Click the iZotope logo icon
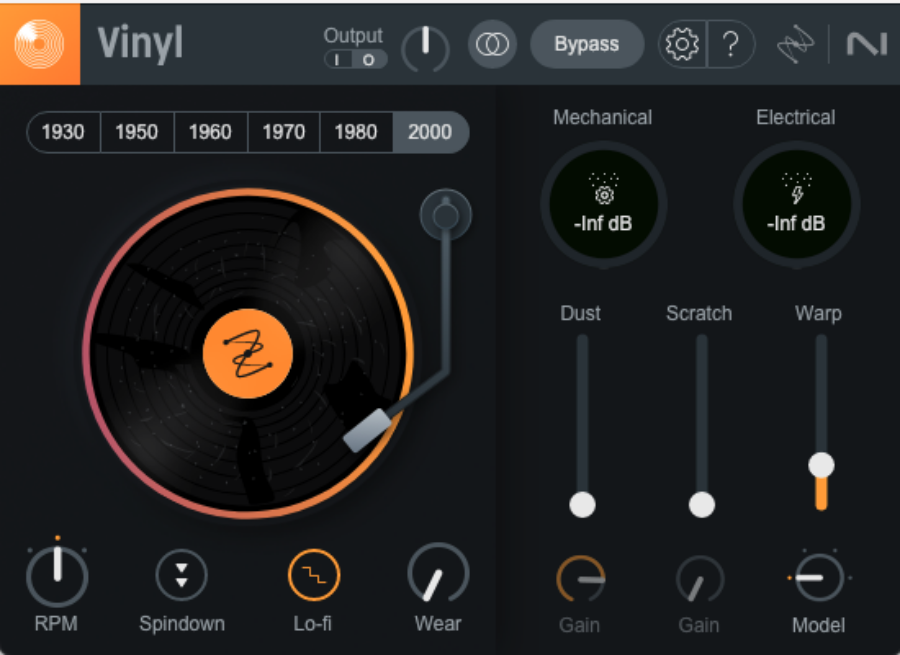The width and height of the screenshot is (900, 655). click(x=797, y=45)
